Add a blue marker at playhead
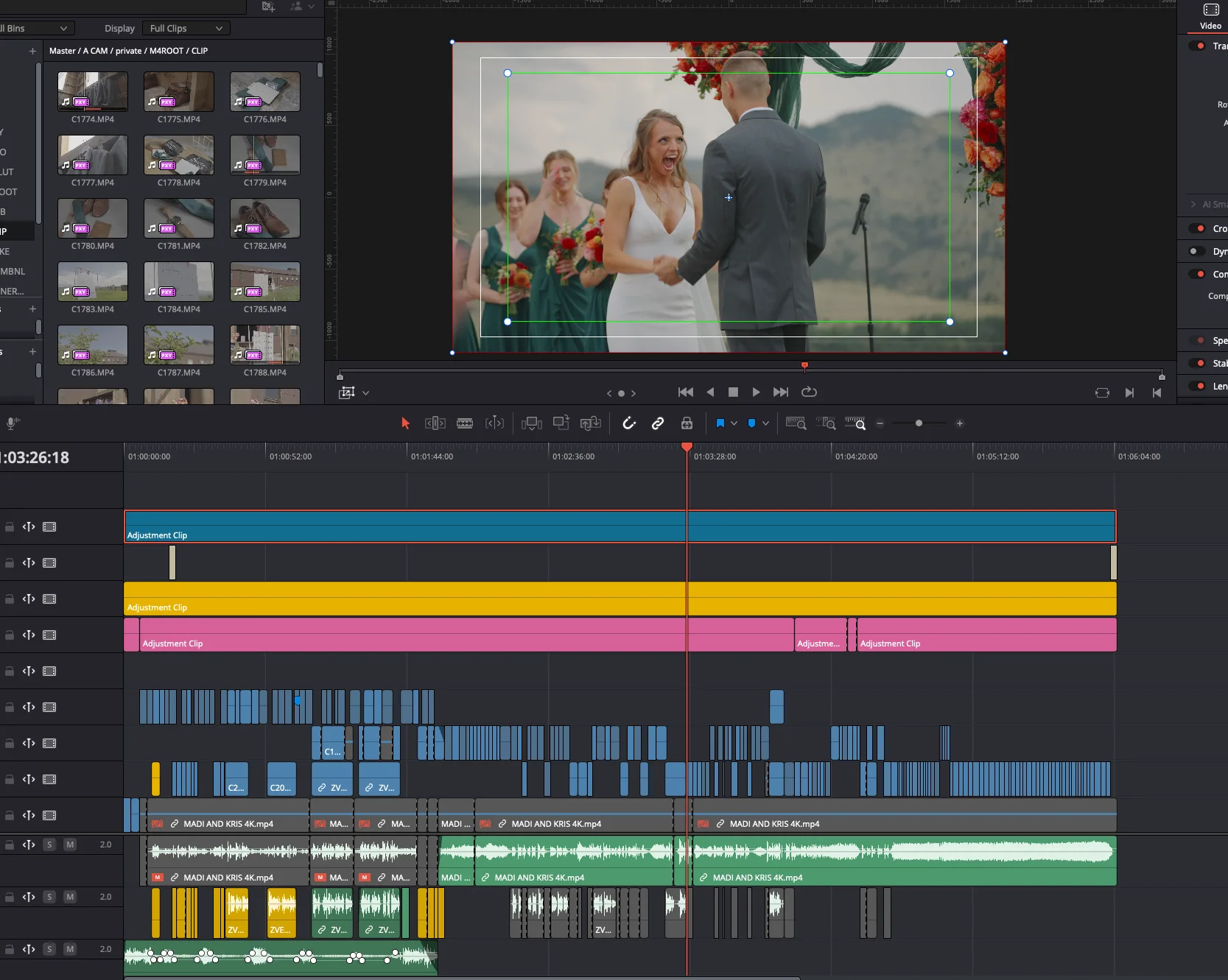Viewport: 1228px width, 980px height. tap(751, 423)
